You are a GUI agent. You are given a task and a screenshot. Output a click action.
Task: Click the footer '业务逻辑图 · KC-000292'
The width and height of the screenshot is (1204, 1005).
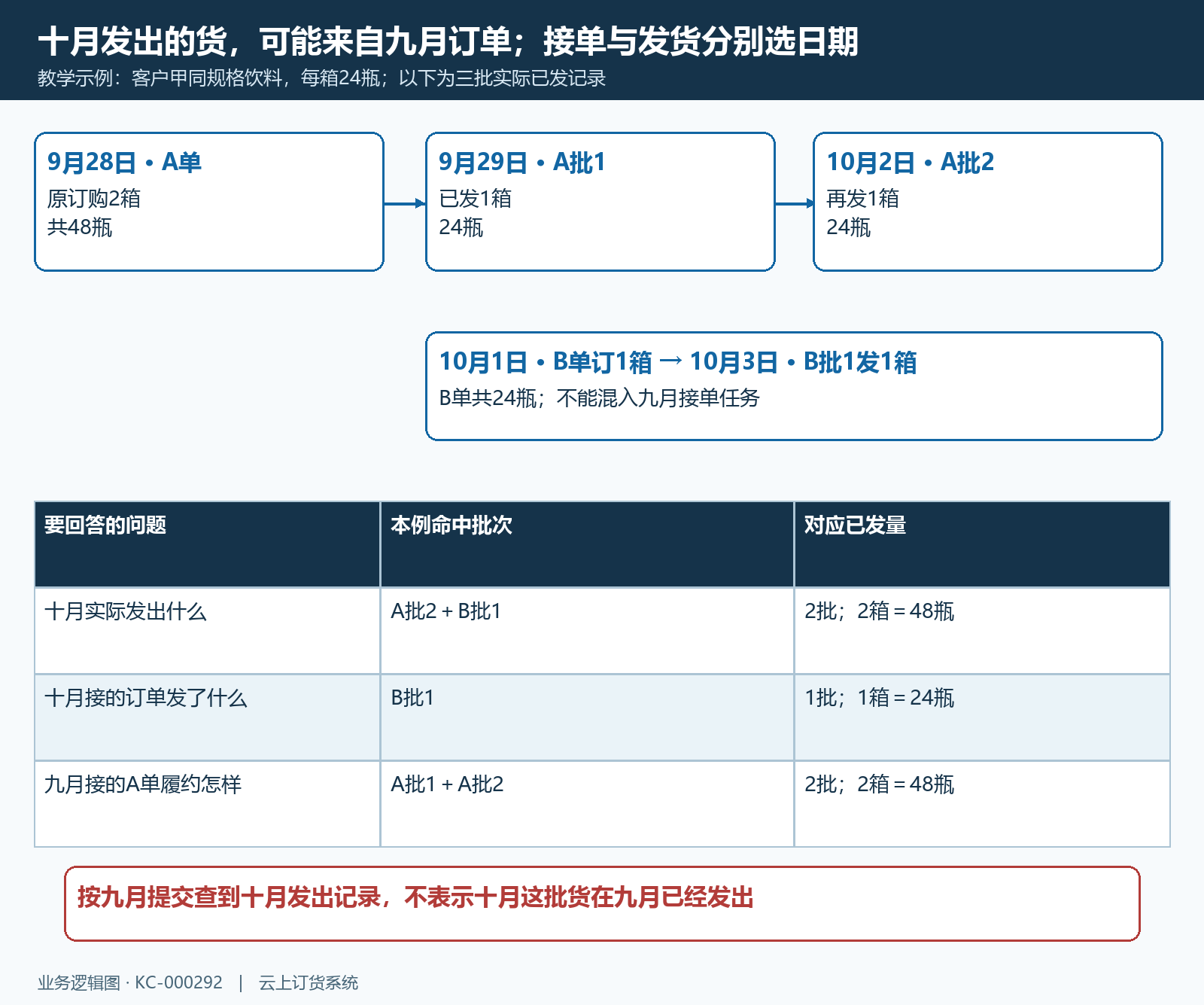tap(130, 983)
